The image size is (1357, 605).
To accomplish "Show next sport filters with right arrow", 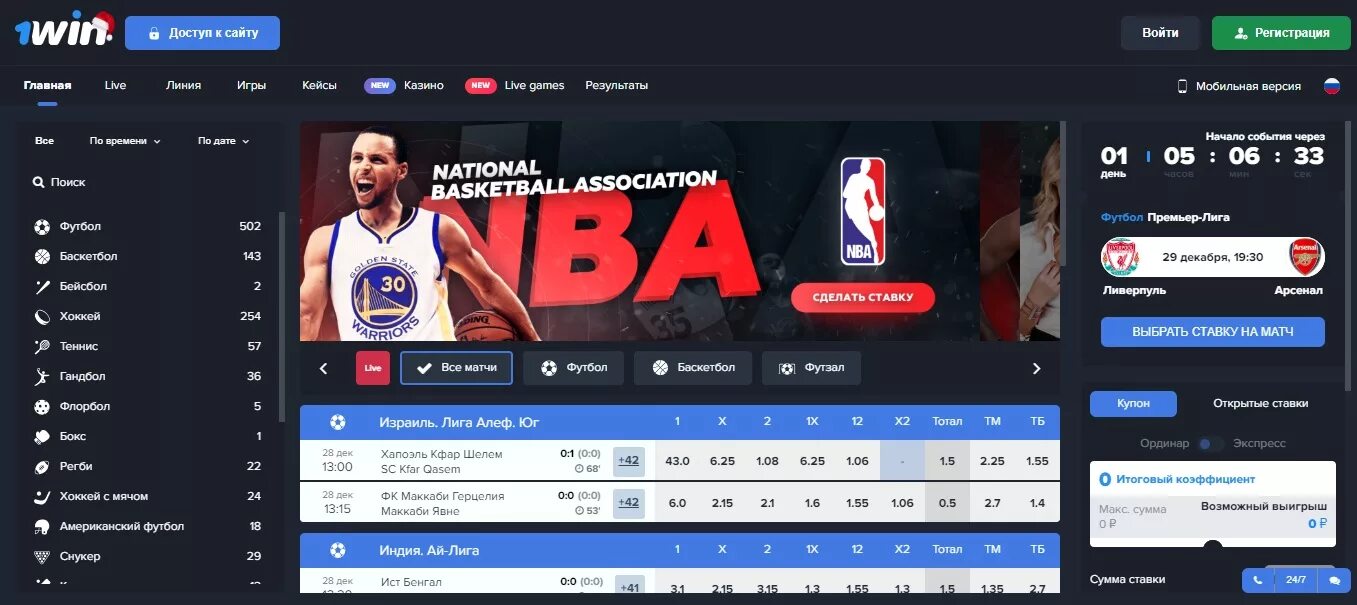I will coord(1037,368).
